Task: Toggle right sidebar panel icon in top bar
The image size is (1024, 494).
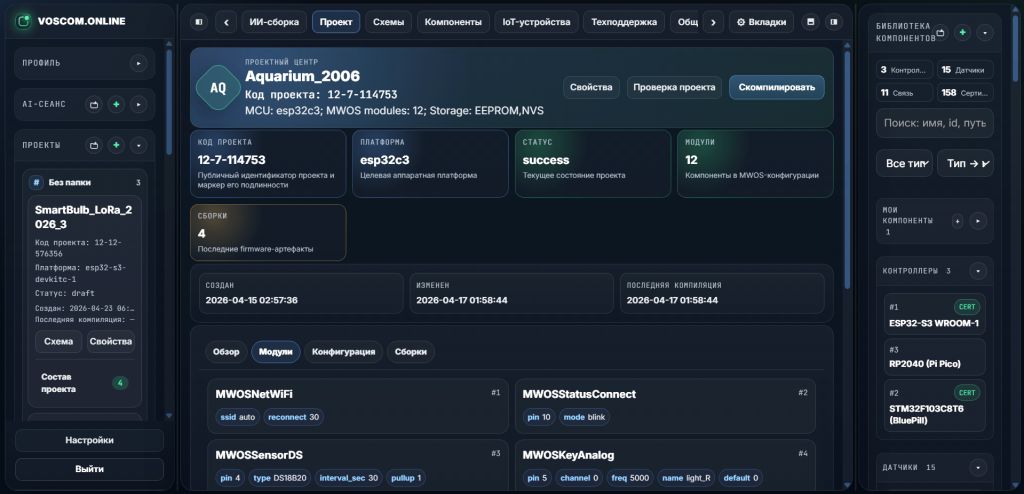Action: point(833,22)
